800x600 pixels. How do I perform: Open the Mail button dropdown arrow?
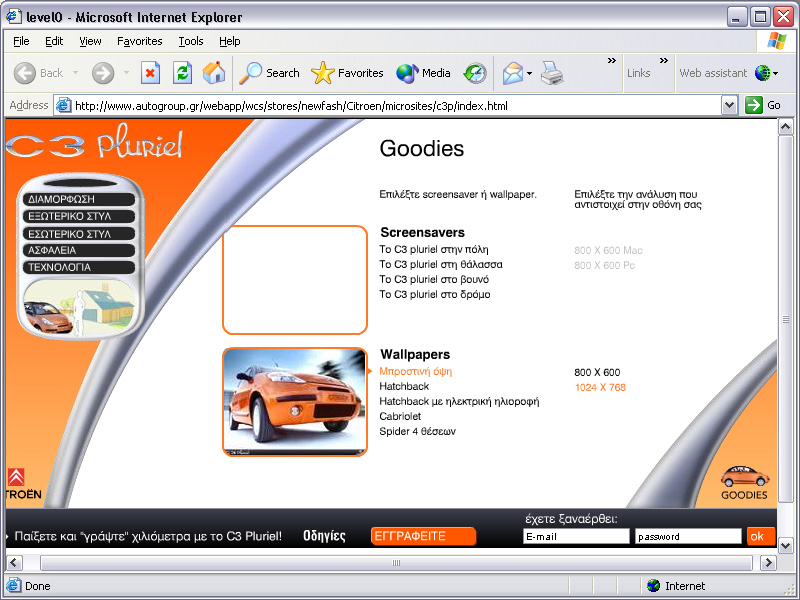point(530,73)
